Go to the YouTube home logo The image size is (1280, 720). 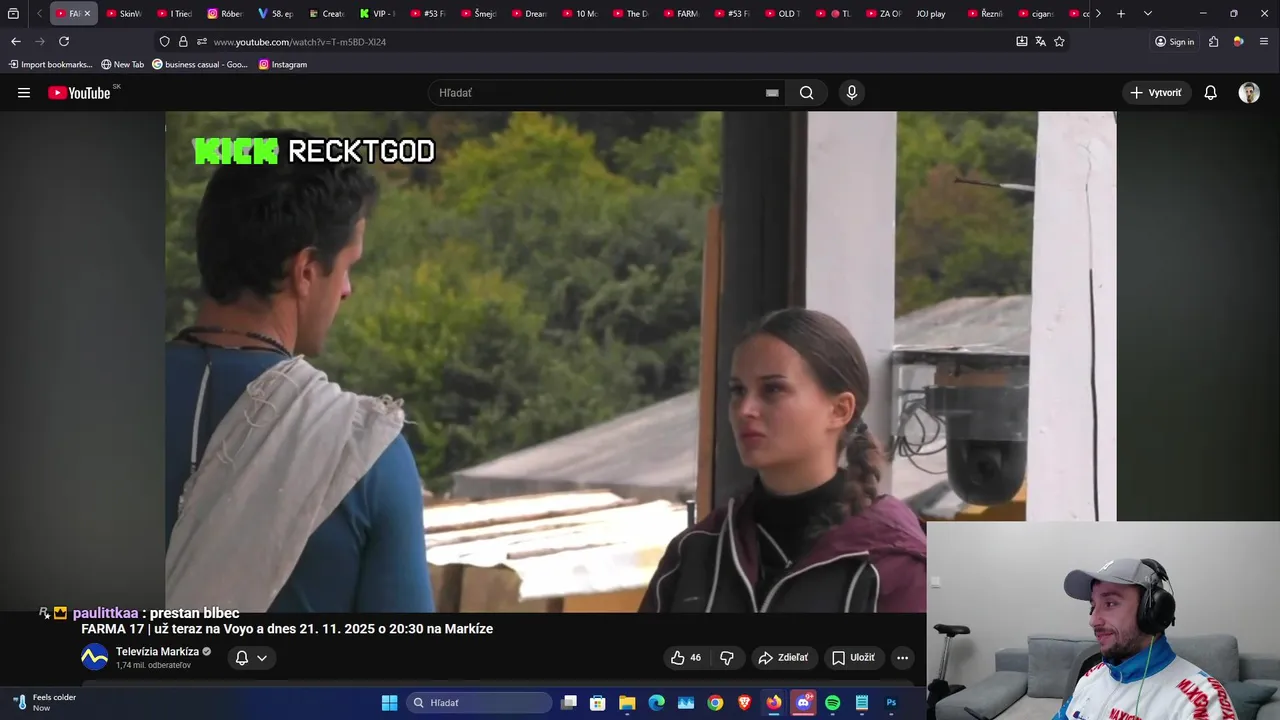point(79,93)
